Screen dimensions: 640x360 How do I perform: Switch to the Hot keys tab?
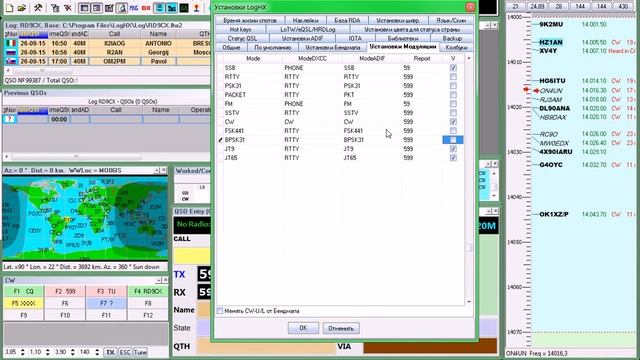click(240, 29)
